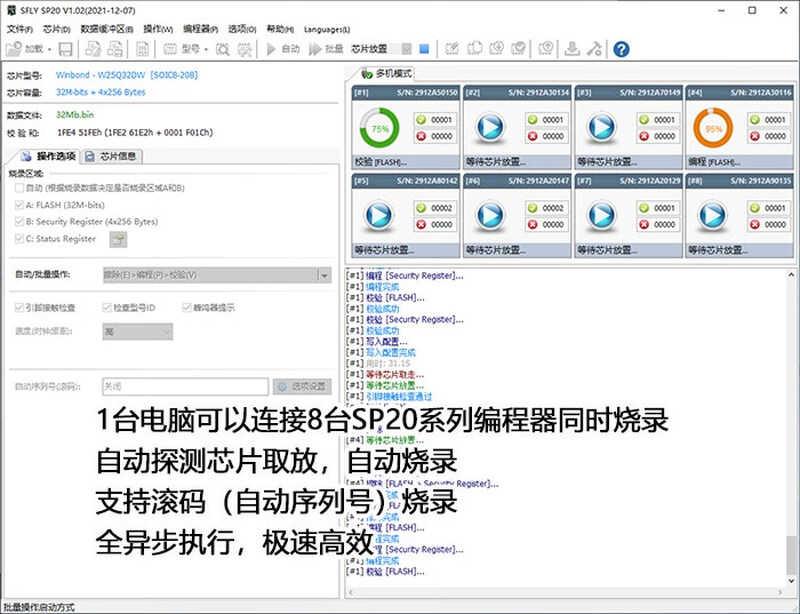Click the Status Register config icon
The height and width of the screenshot is (614, 800).
[118, 239]
